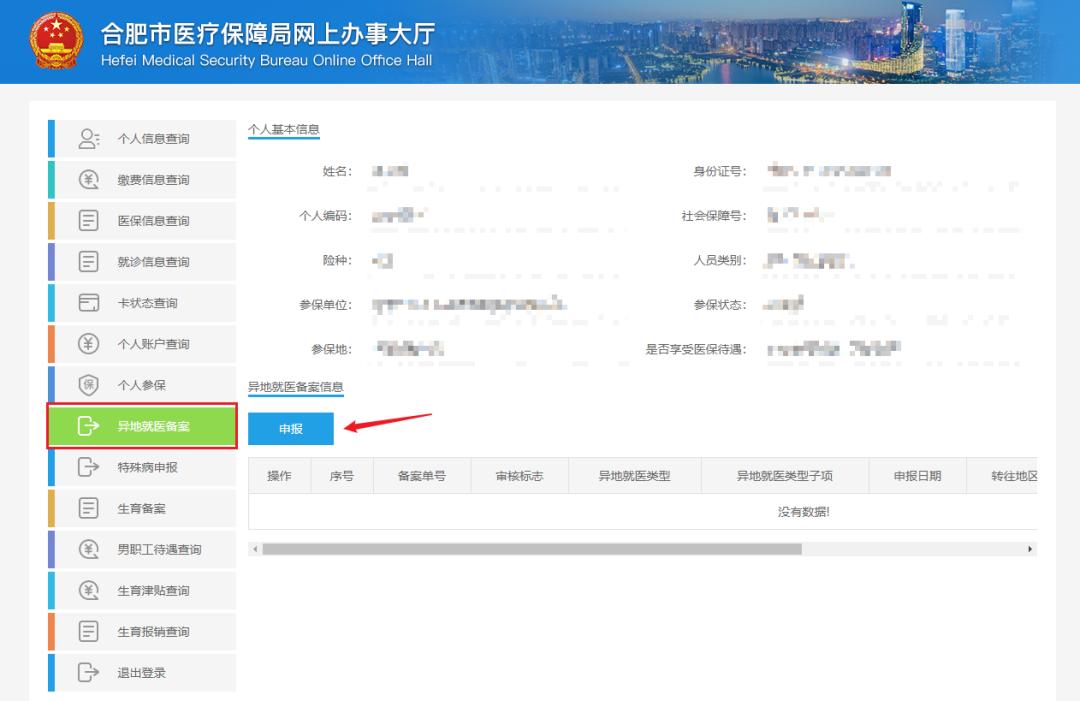Viewport: 1080px width, 701px height.
Task: Select the document icon beside 生育备案
Action: (89, 508)
